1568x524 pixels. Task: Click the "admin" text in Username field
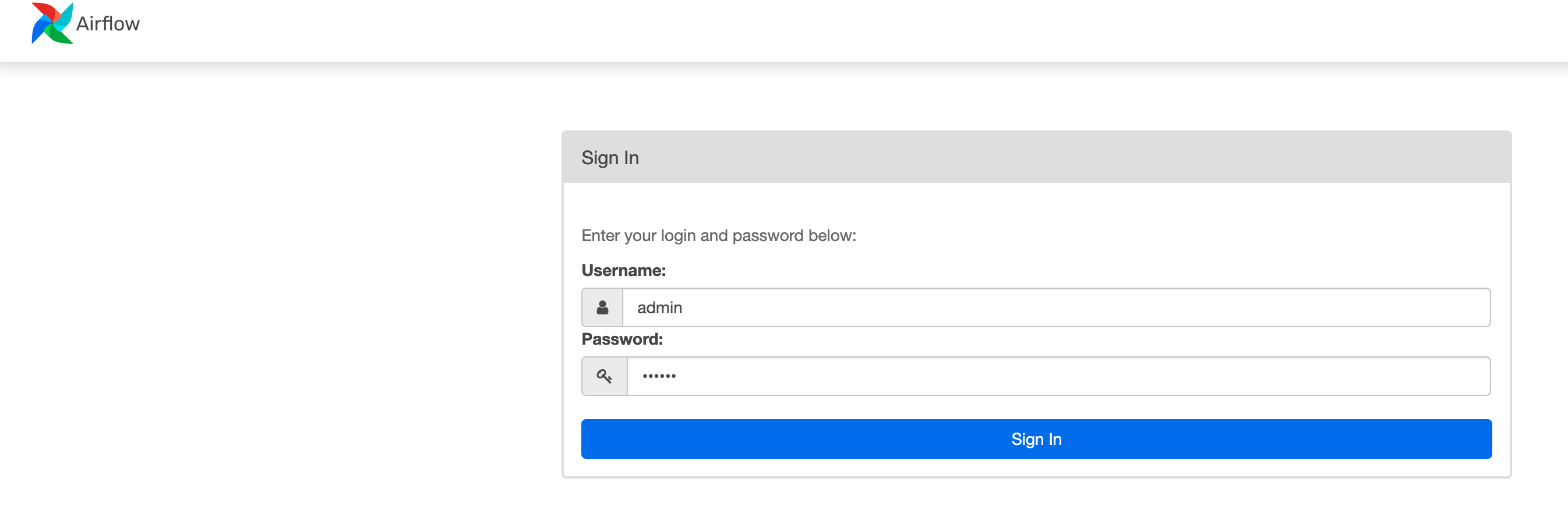(659, 308)
